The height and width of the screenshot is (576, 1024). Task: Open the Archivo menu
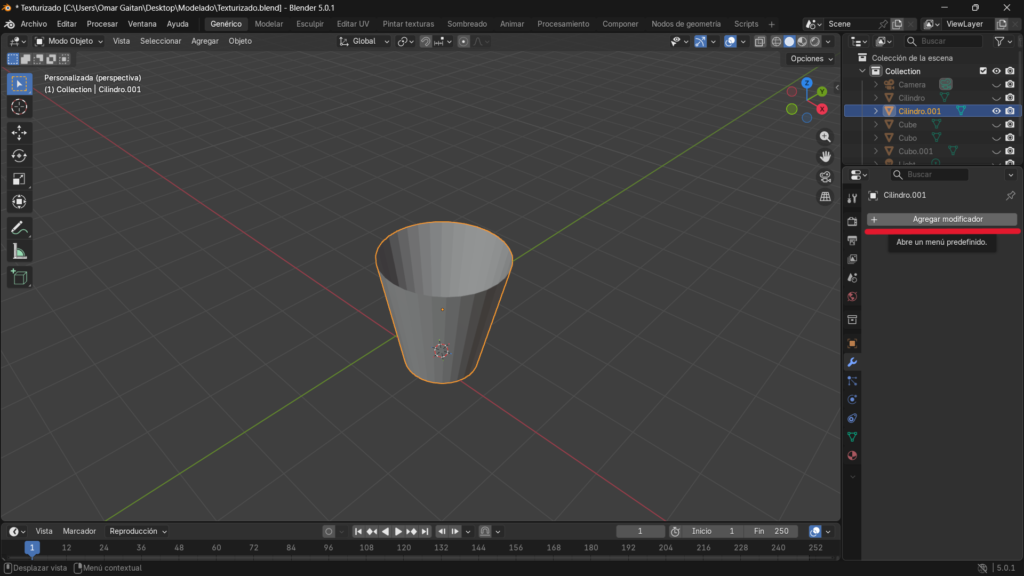pyautogui.click(x=33, y=23)
